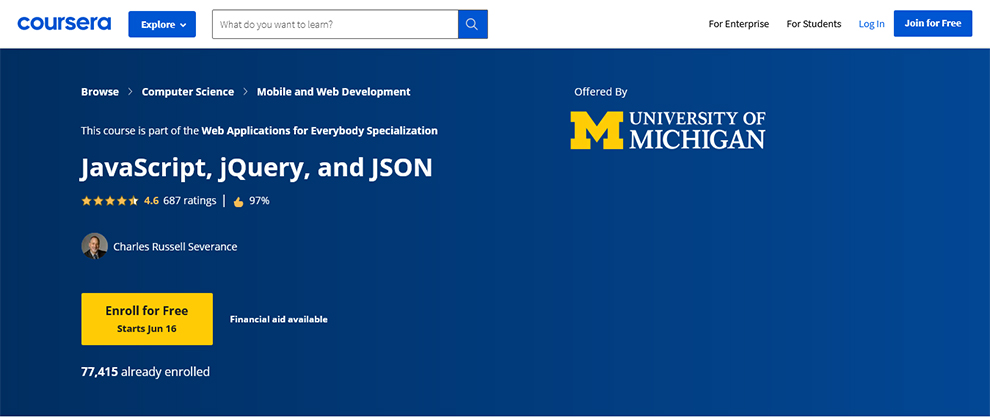990x418 pixels.
Task: Open the For Students link
Action: pos(814,24)
